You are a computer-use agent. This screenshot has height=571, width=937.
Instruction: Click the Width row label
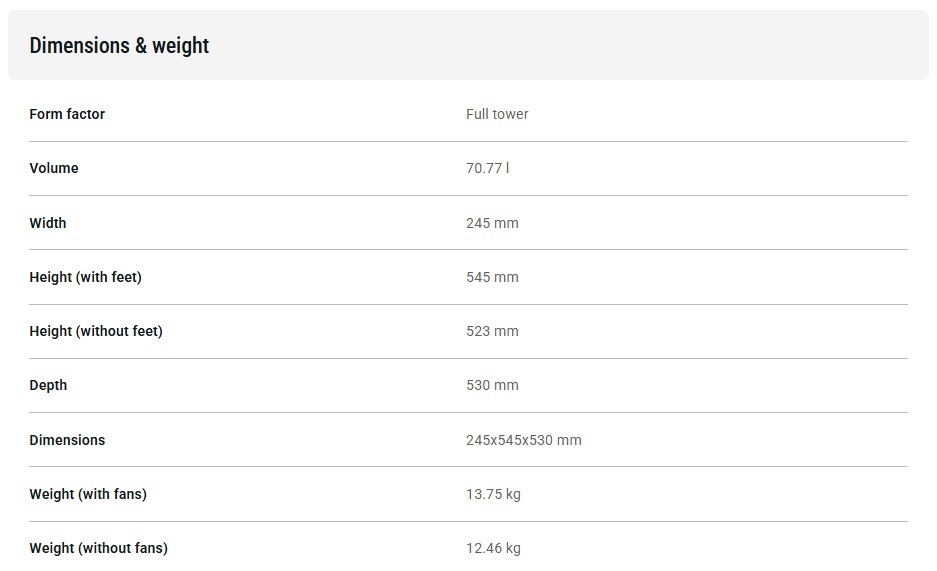pyautogui.click(x=48, y=223)
